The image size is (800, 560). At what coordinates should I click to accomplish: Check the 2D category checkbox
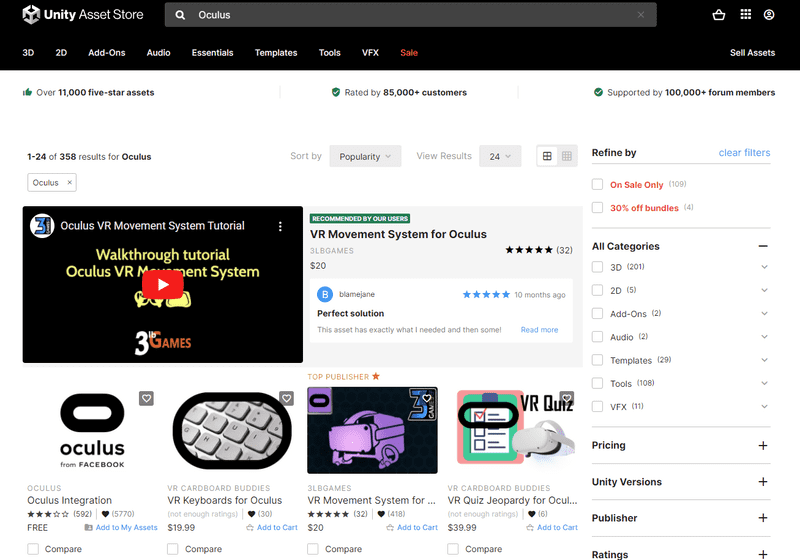[597, 290]
